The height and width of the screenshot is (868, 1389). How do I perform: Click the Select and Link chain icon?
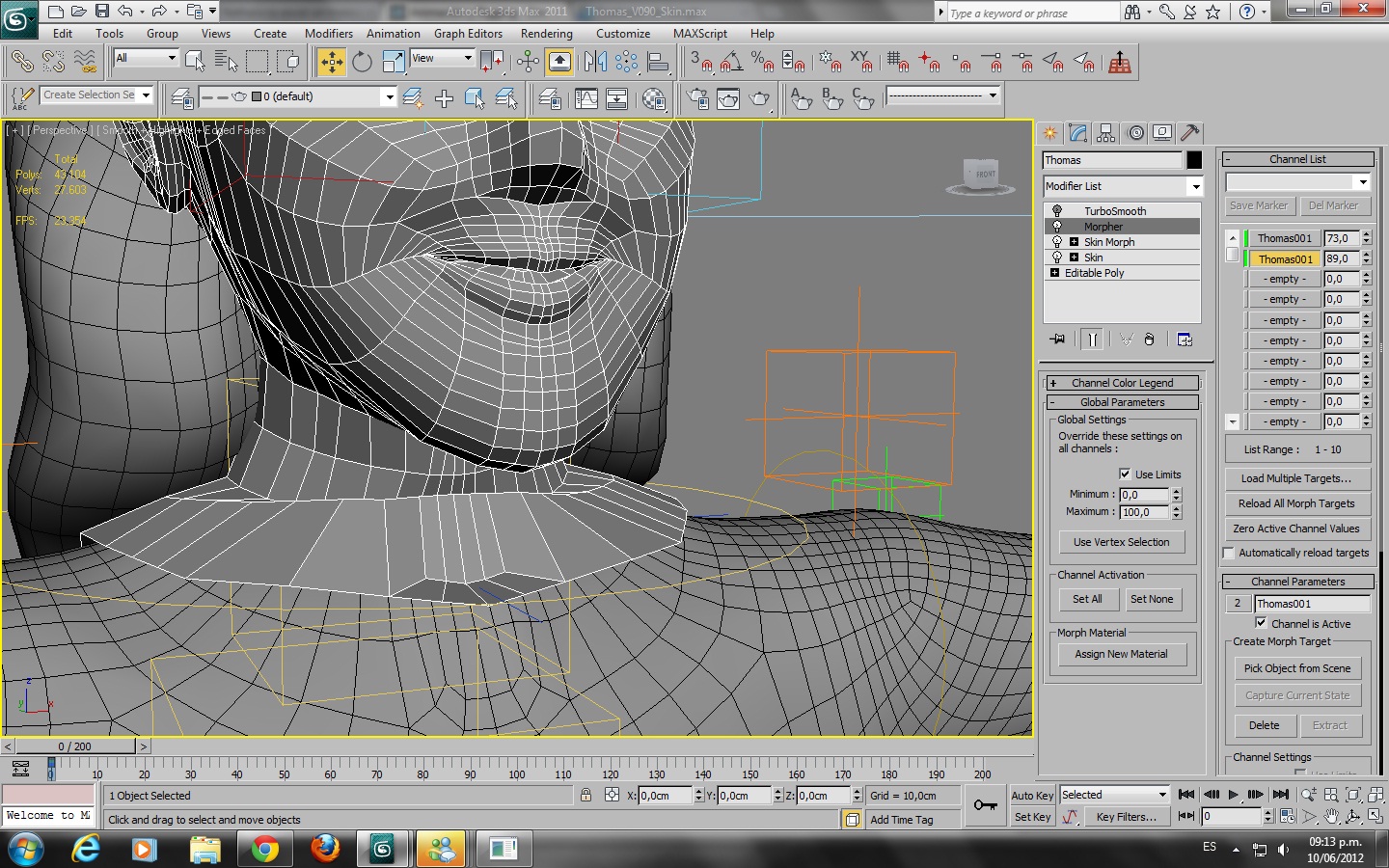click(21, 63)
